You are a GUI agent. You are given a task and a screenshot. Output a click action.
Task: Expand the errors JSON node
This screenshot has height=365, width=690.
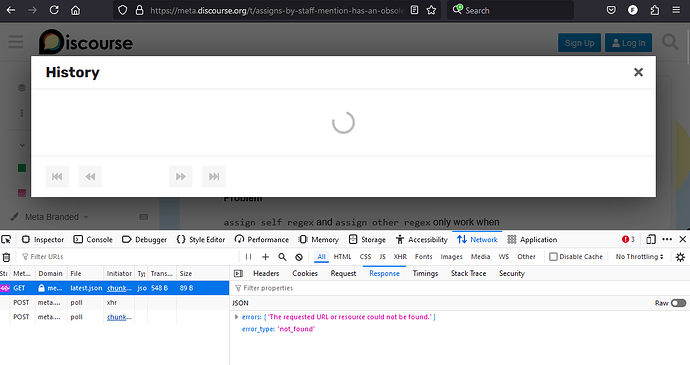[x=236, y=317]
